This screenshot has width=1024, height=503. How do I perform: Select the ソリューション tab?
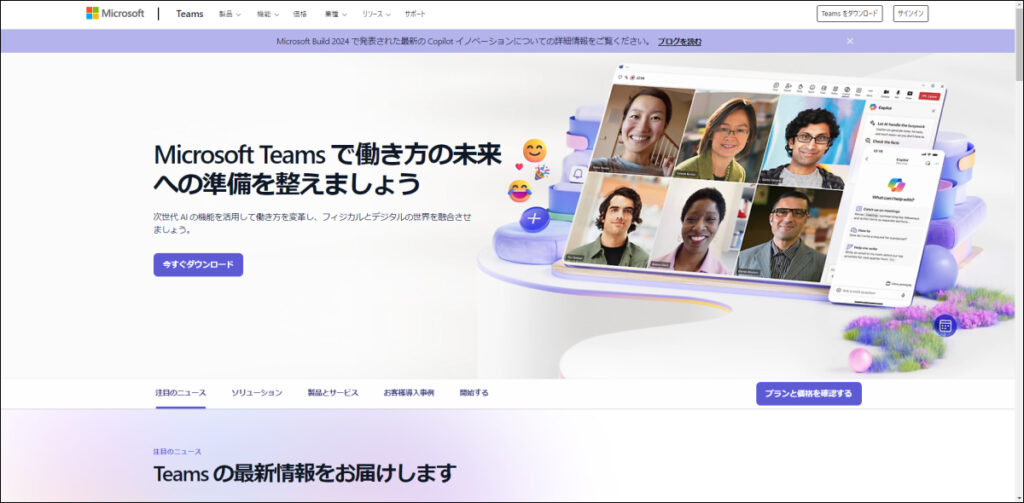(257, 393)
